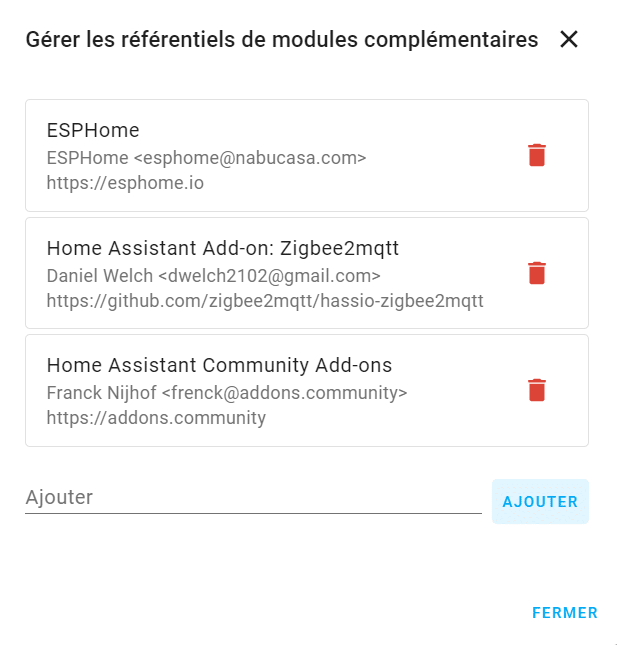617x645 pixels.
Task: Select the Home Assistant Community Add-ons title
Action: coord(219,365)
